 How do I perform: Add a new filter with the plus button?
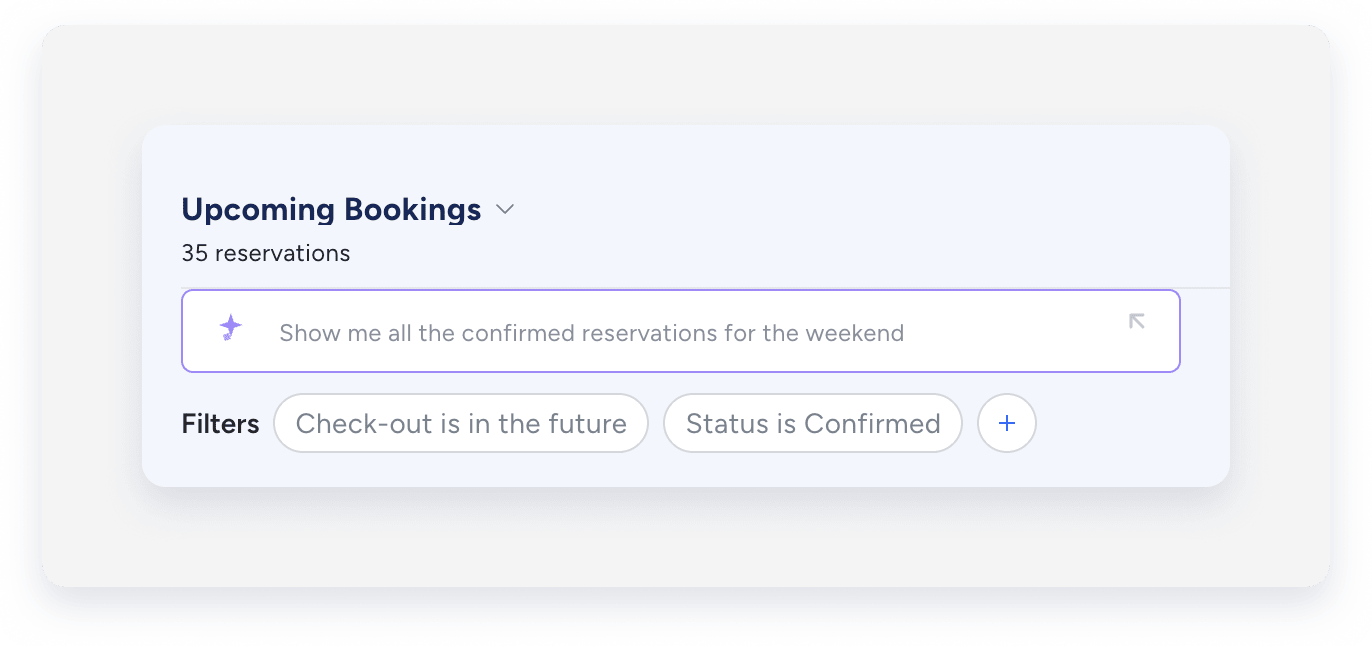click(x=1007, y=424)
